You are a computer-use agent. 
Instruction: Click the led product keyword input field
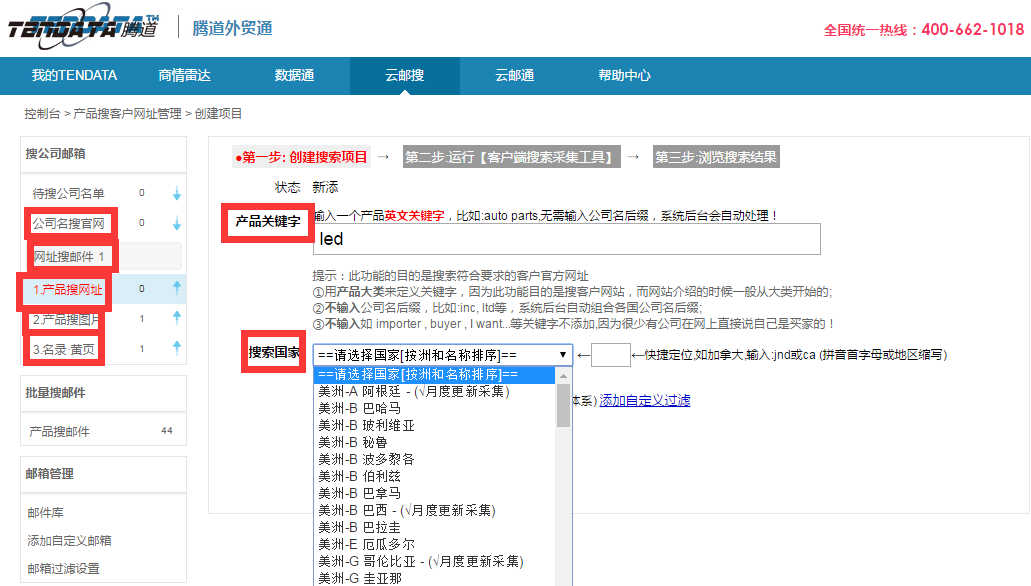[560, 239]
